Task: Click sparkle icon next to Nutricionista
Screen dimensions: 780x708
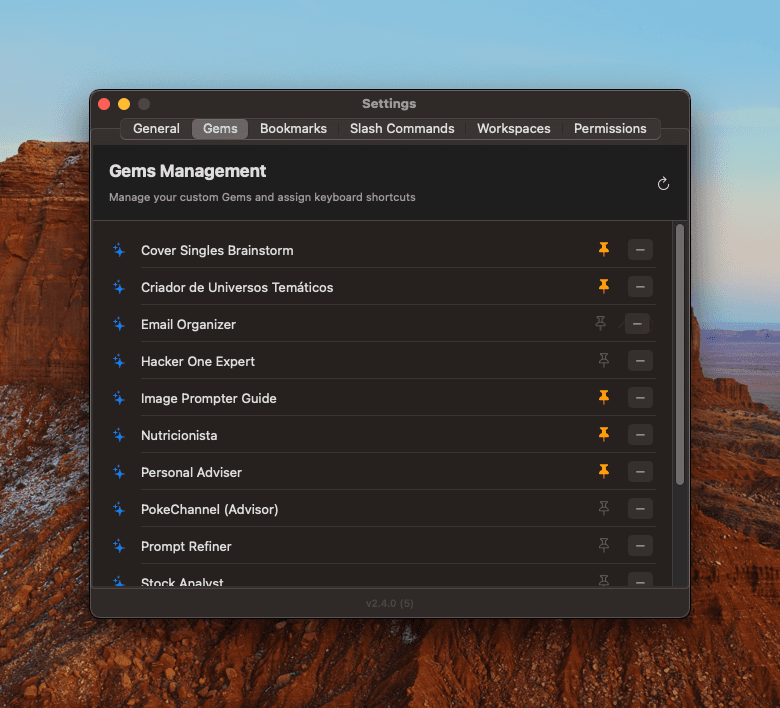Action: [x=119, y=435]
